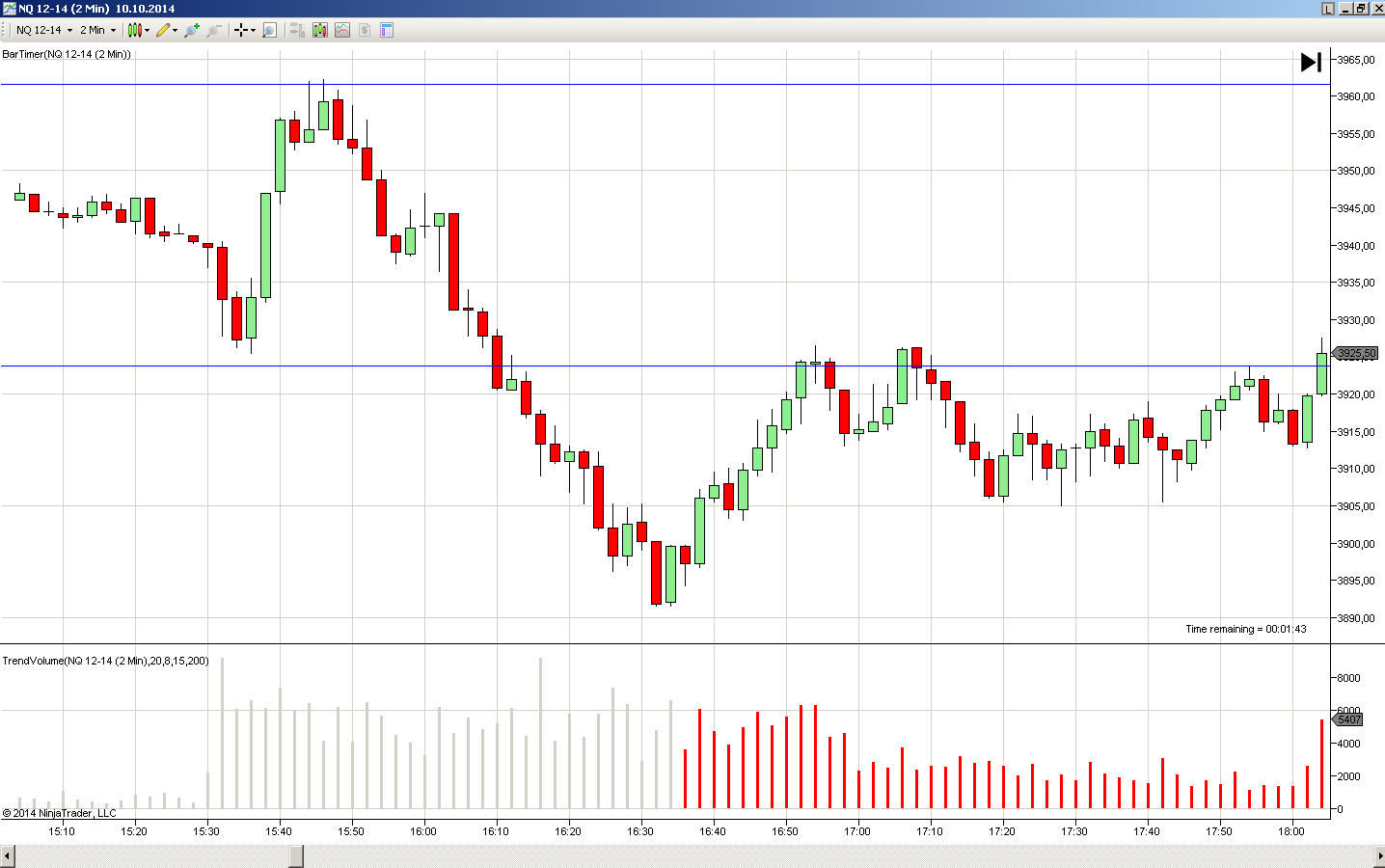
Task: Click the 8000 volume axis label
Action: [x=1348, y=678]
